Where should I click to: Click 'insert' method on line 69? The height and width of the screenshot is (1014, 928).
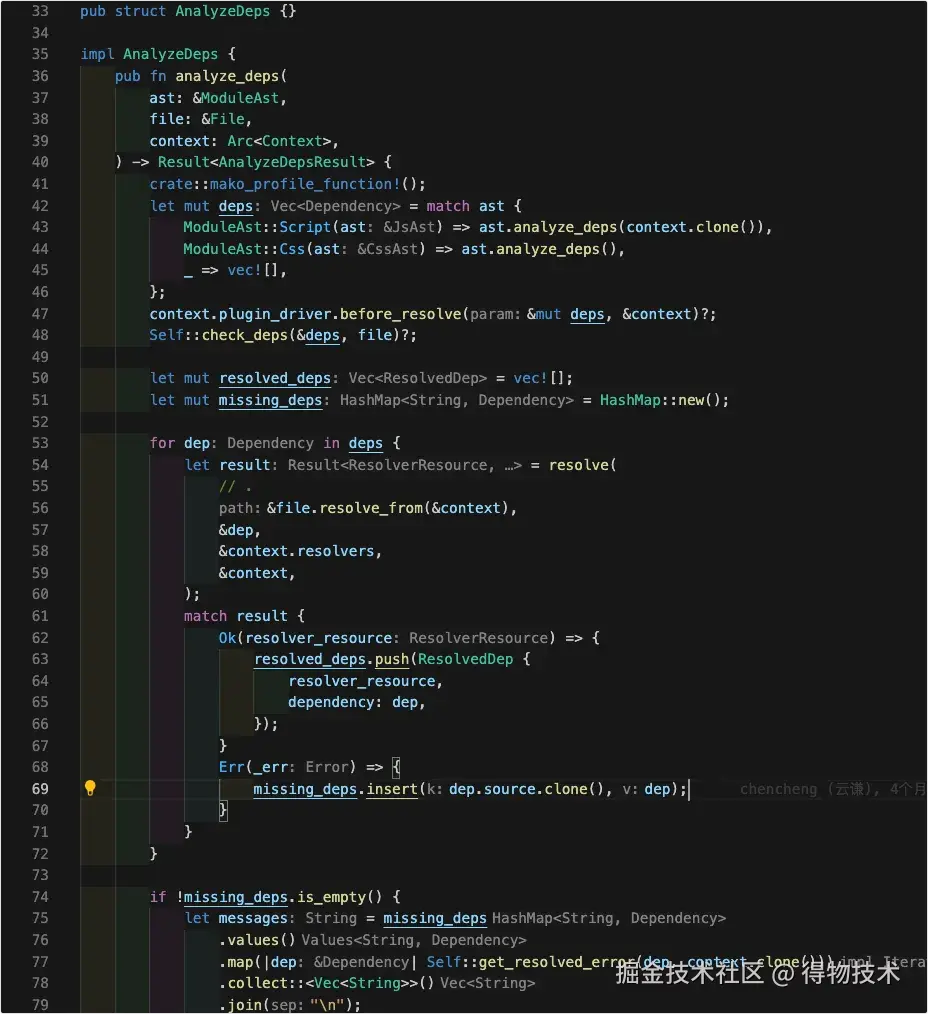(392, 789)
